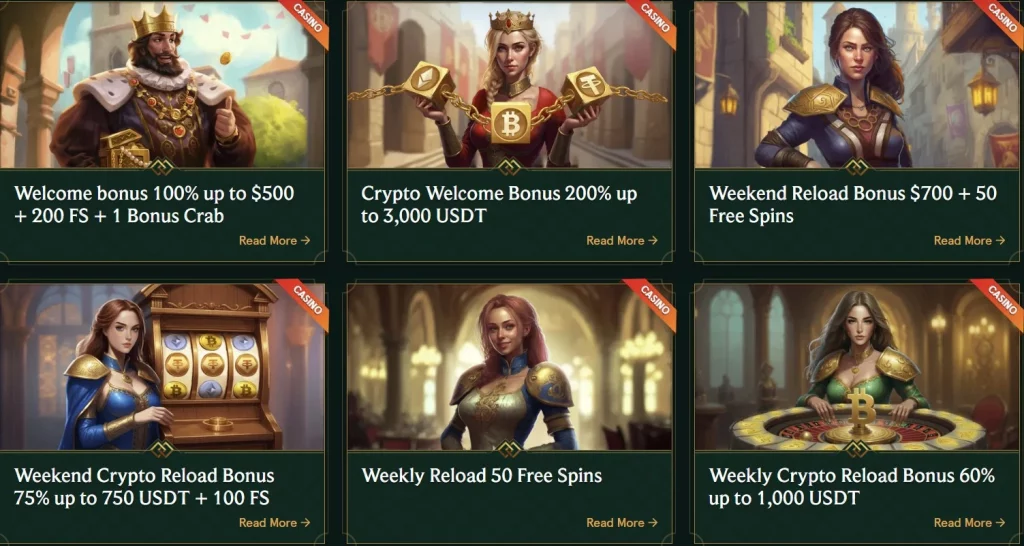
Task: Click the diamond emblem below the king image
Action: (161, 168)
